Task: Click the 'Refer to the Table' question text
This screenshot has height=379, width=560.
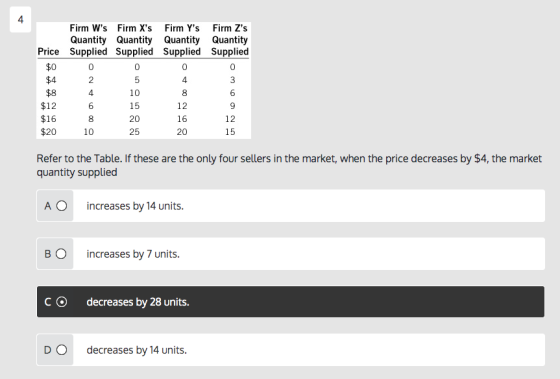Action: tap(289, 165)
